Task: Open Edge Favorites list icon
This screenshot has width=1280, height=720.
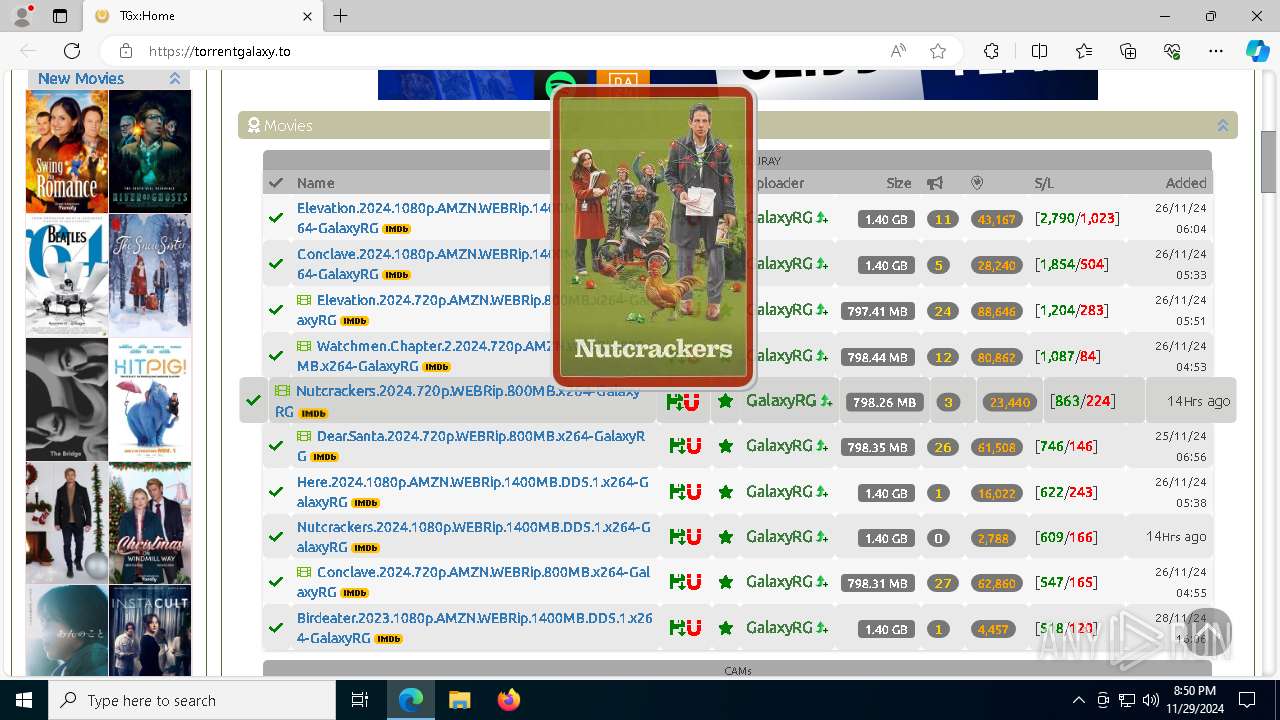Action: 1084,51
